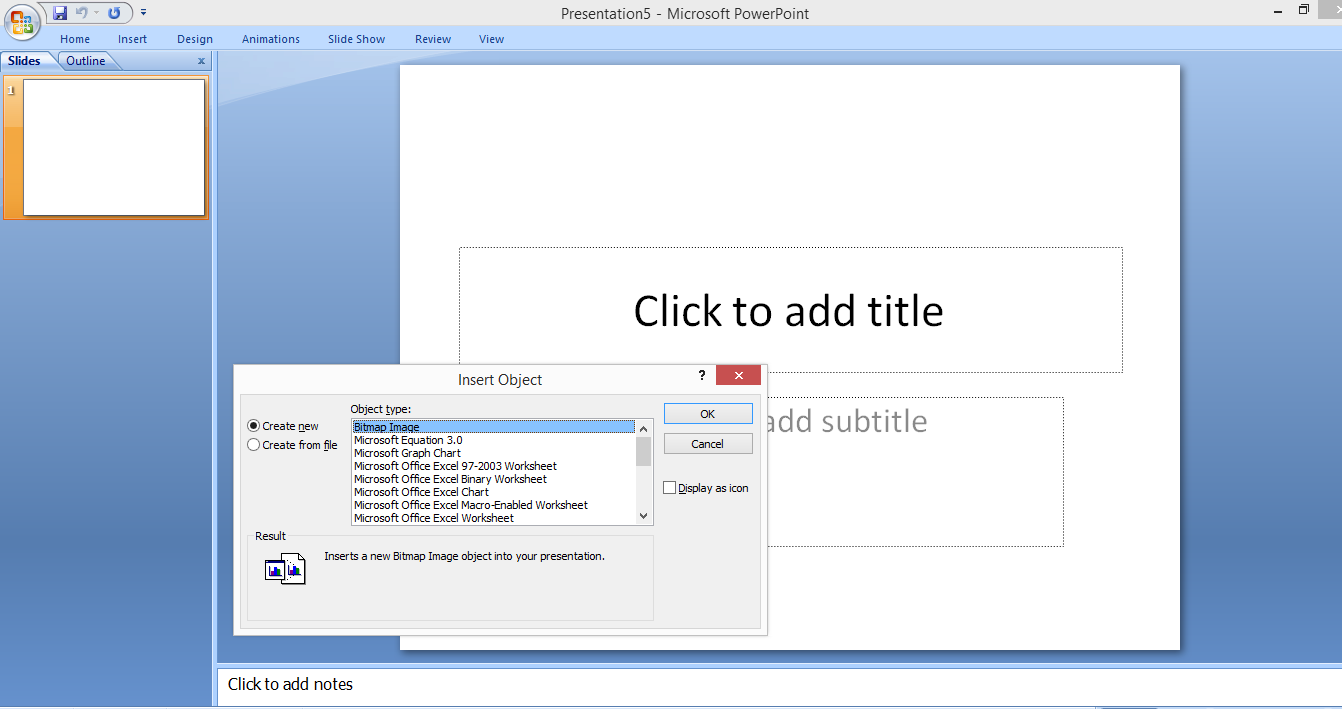The image size is (1342, 709).
Task: Open the Office button menu
Action: [22, 22]
